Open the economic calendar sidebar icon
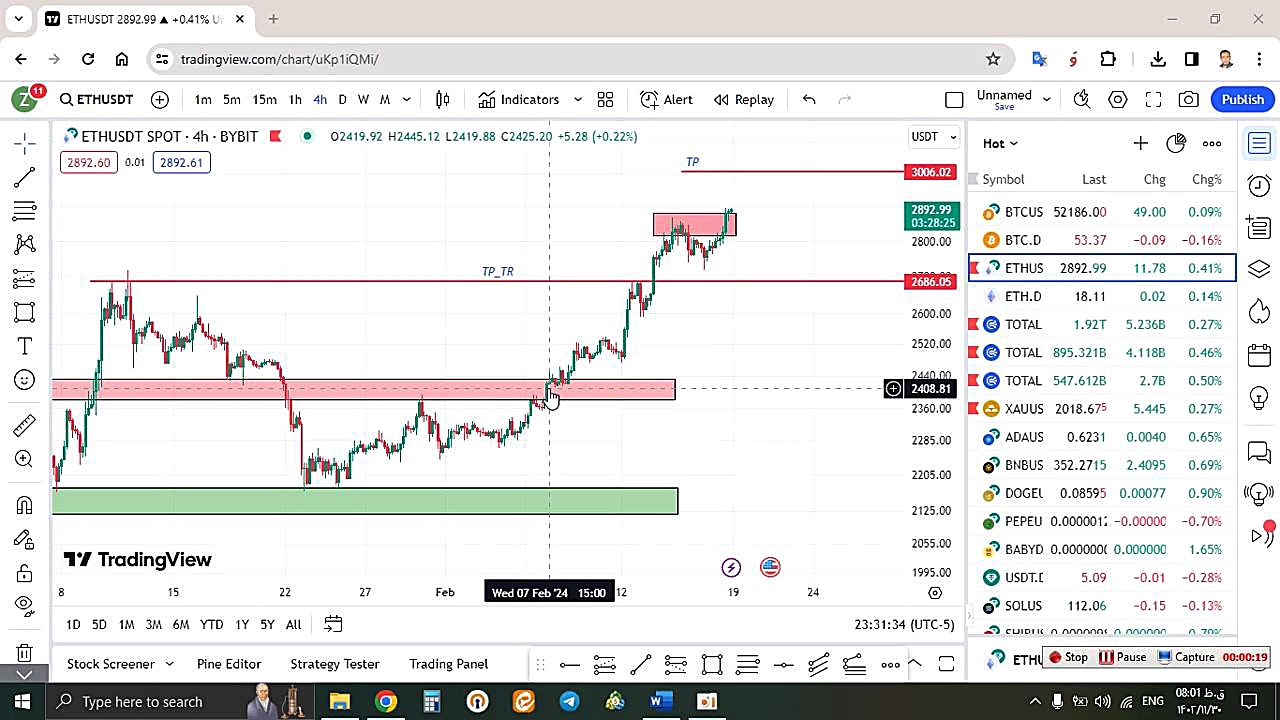 click(x=1259, y=355)
